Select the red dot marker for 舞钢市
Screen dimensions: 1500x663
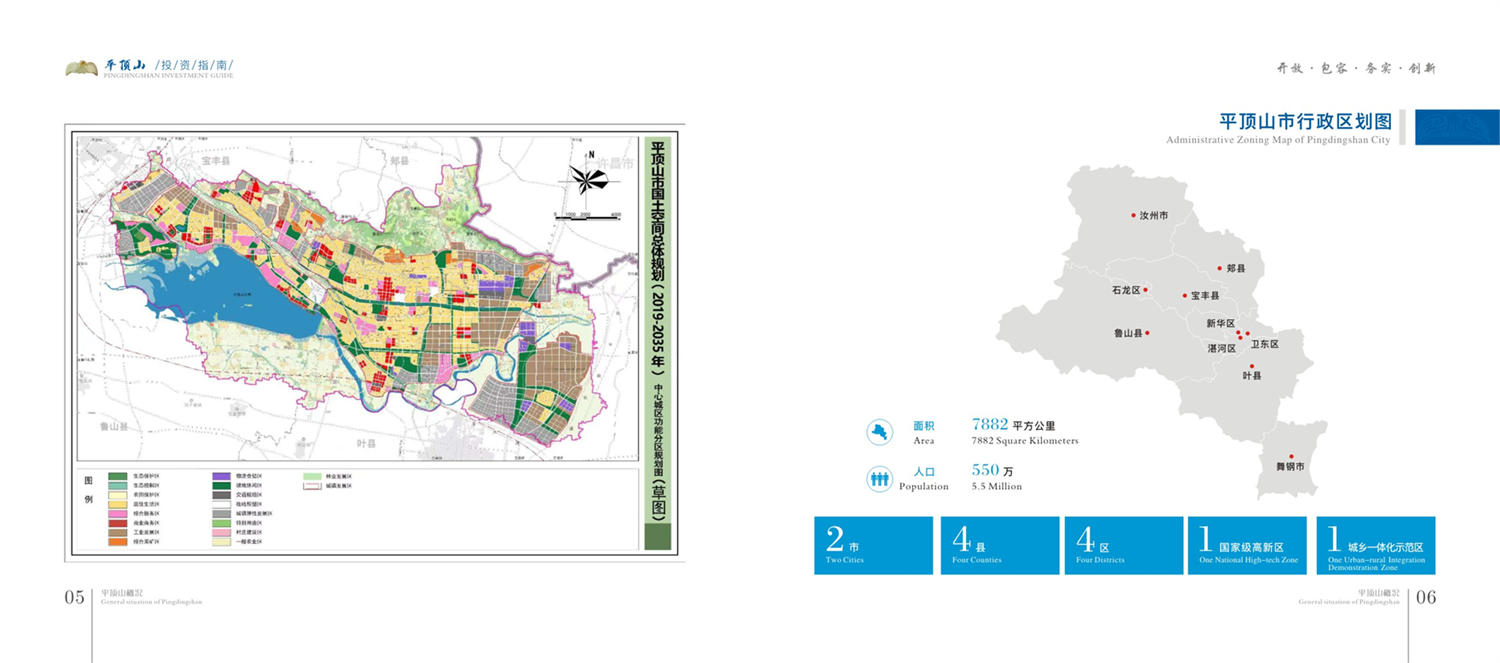[1291, 456]
